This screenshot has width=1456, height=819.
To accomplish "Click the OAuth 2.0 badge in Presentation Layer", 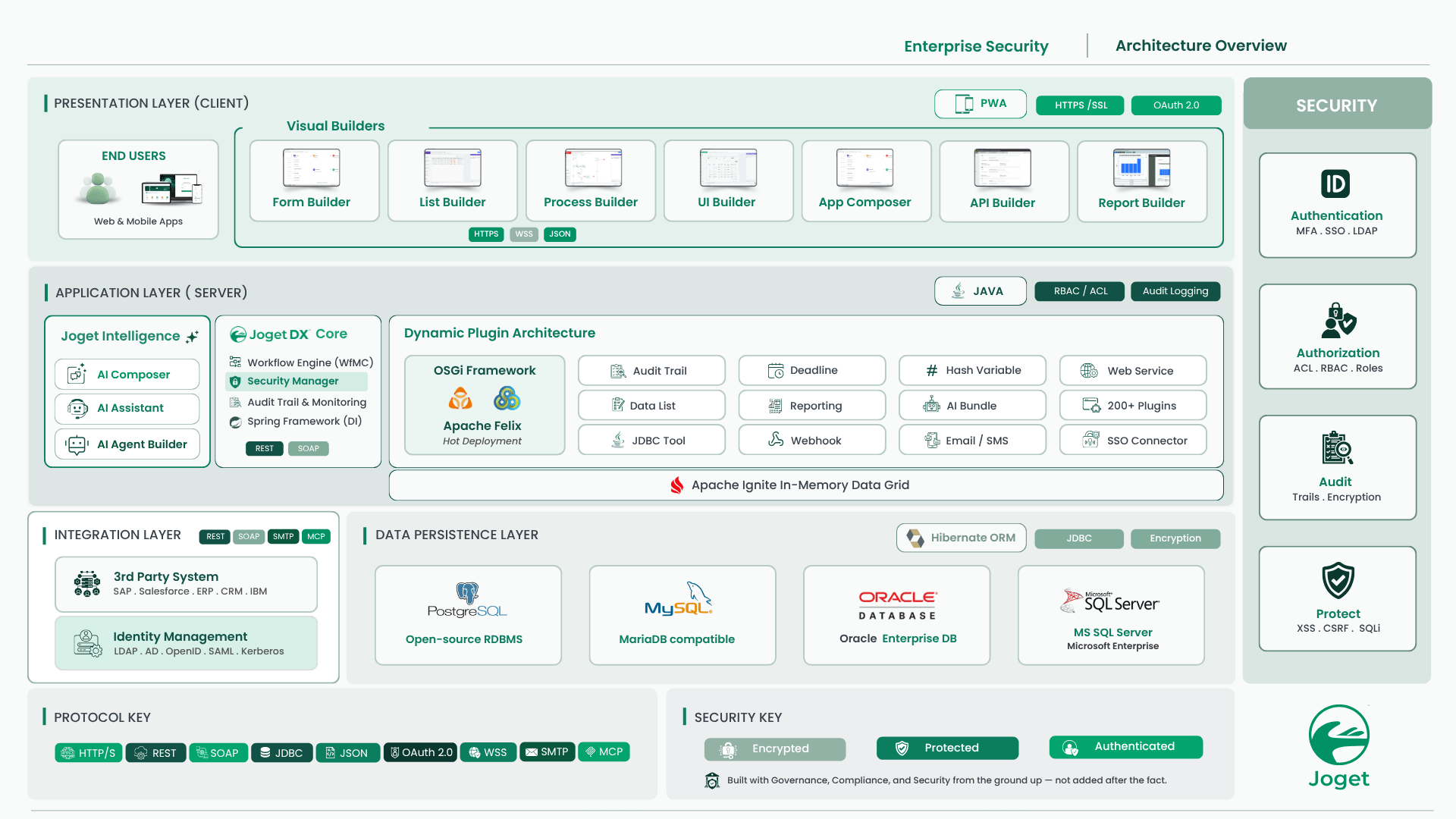I will (1176, 105).
